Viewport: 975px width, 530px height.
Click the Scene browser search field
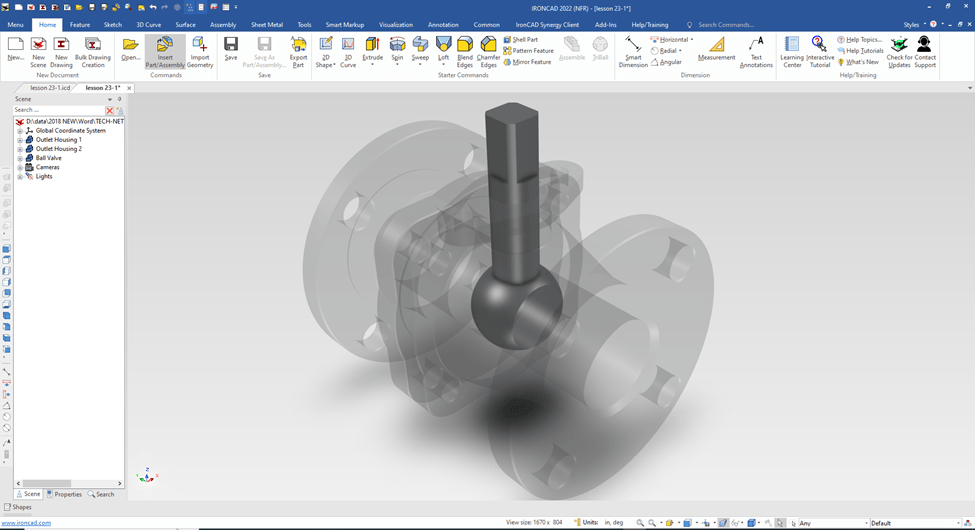tap(58, 110)
